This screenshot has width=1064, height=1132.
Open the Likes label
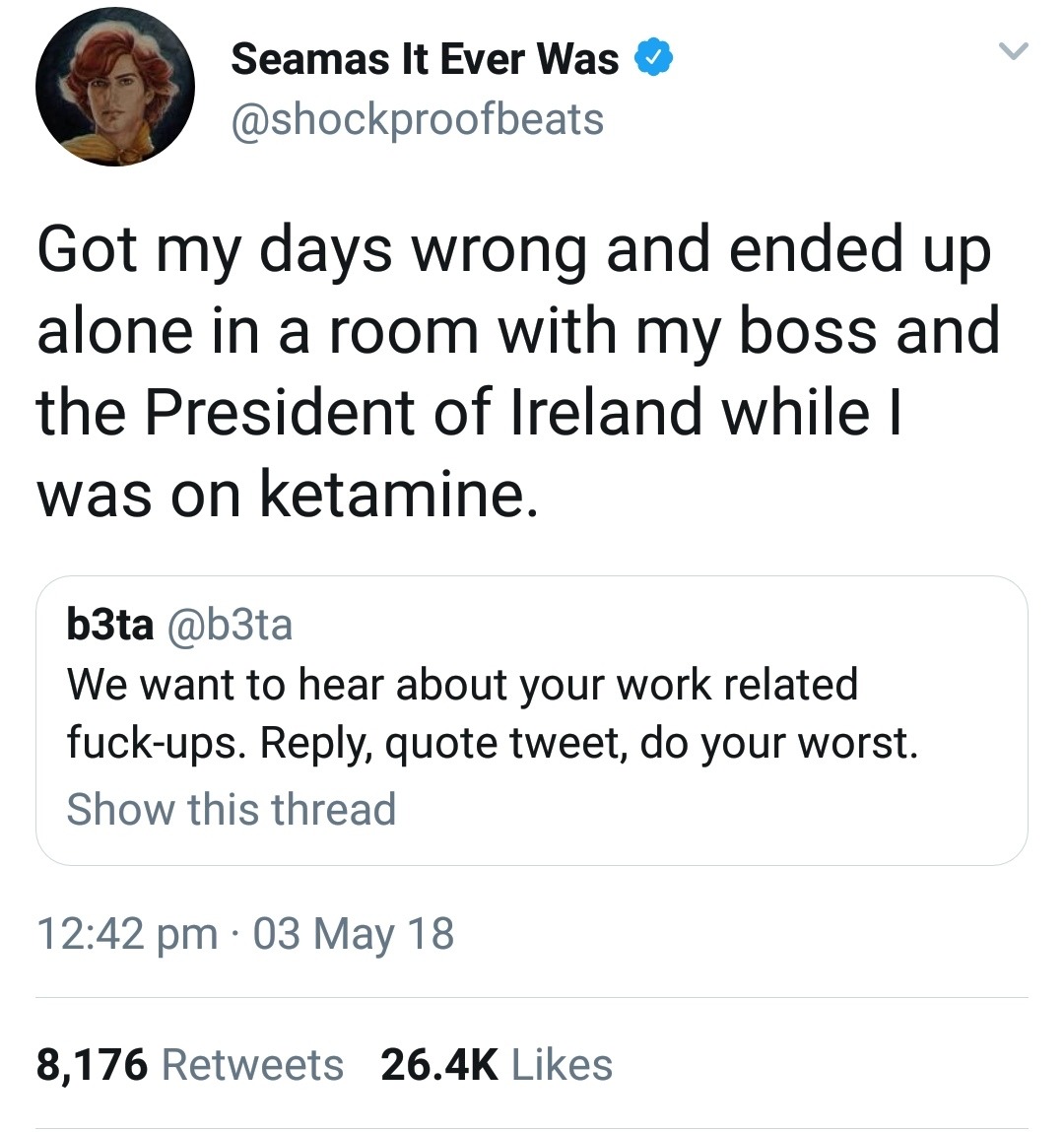(562, 1065)
